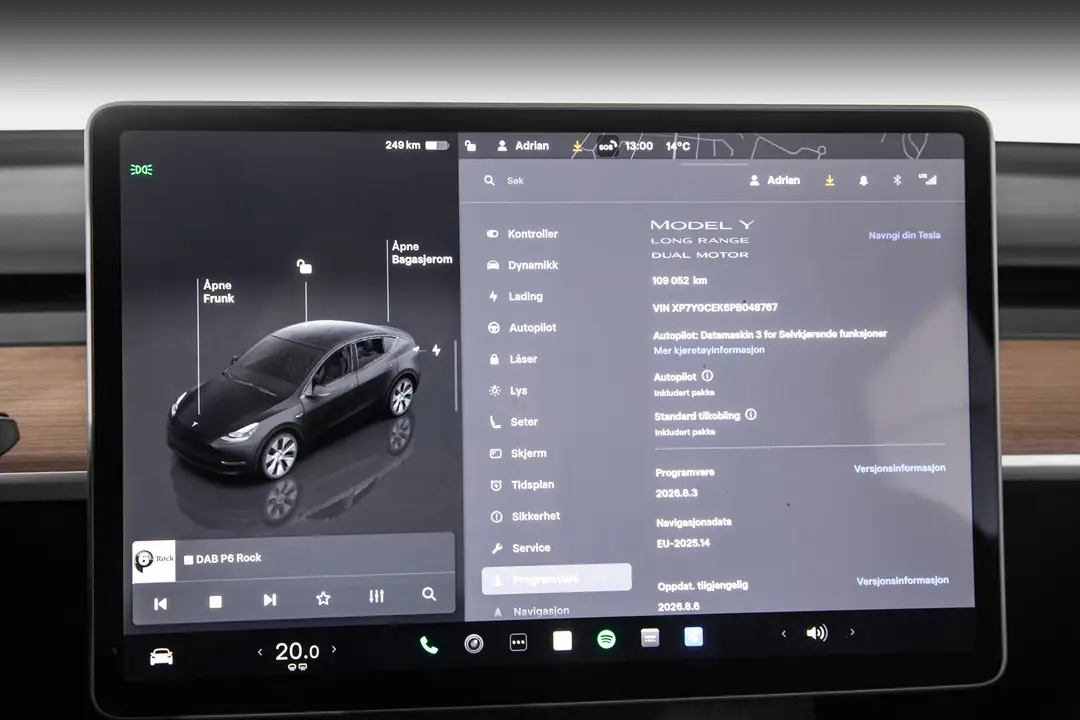Open the camera app icon
This screenshot has height=720, width=1080.
pyautogui.click(x=473, y=644)
